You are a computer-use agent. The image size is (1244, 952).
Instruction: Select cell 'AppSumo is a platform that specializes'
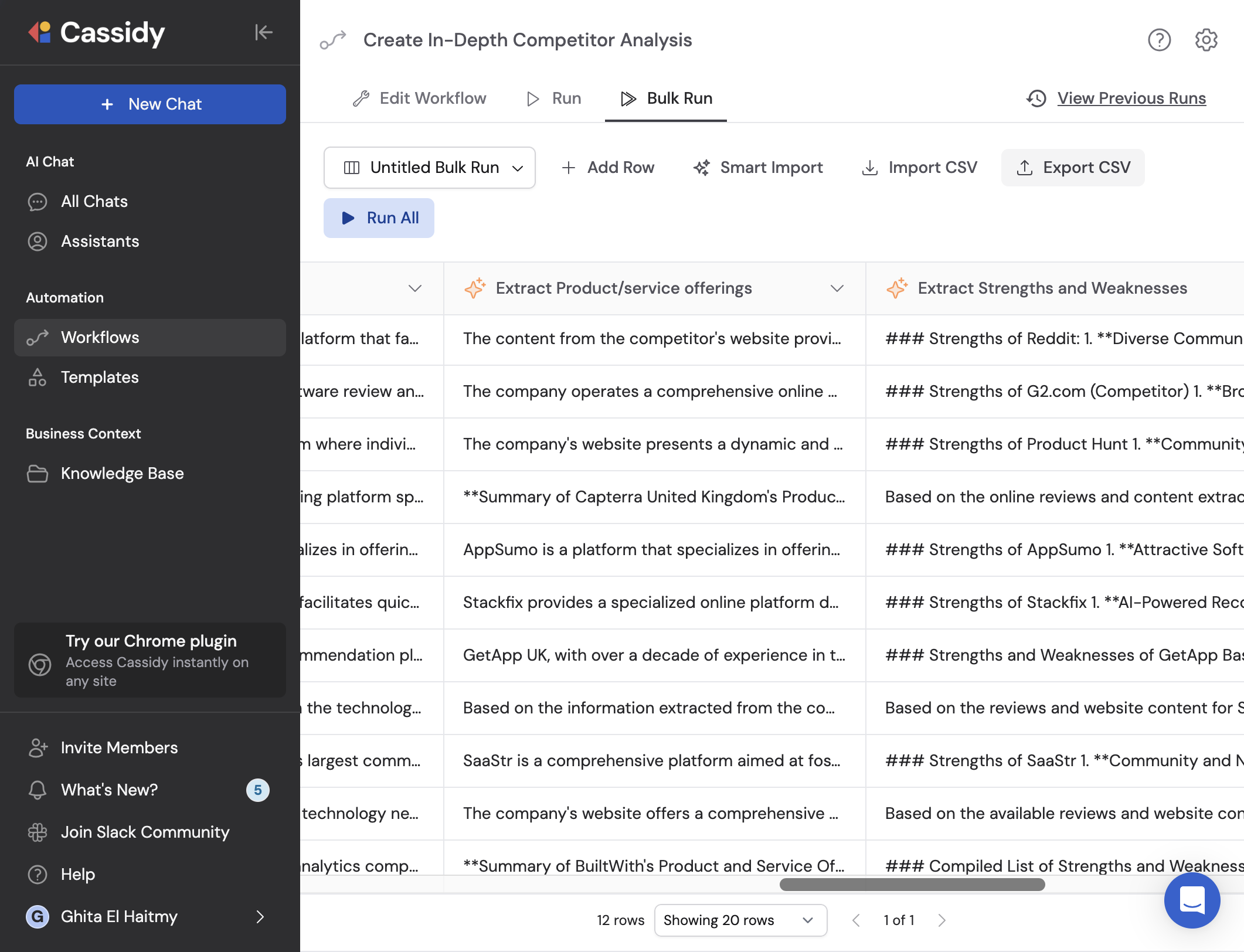click(655, 550)
